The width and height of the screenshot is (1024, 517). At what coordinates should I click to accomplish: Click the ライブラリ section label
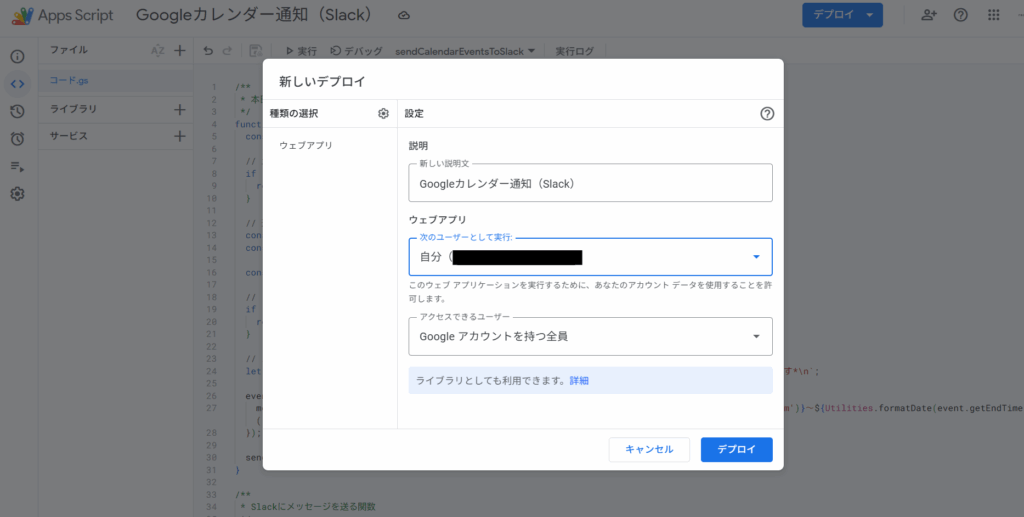coord(73,110)
